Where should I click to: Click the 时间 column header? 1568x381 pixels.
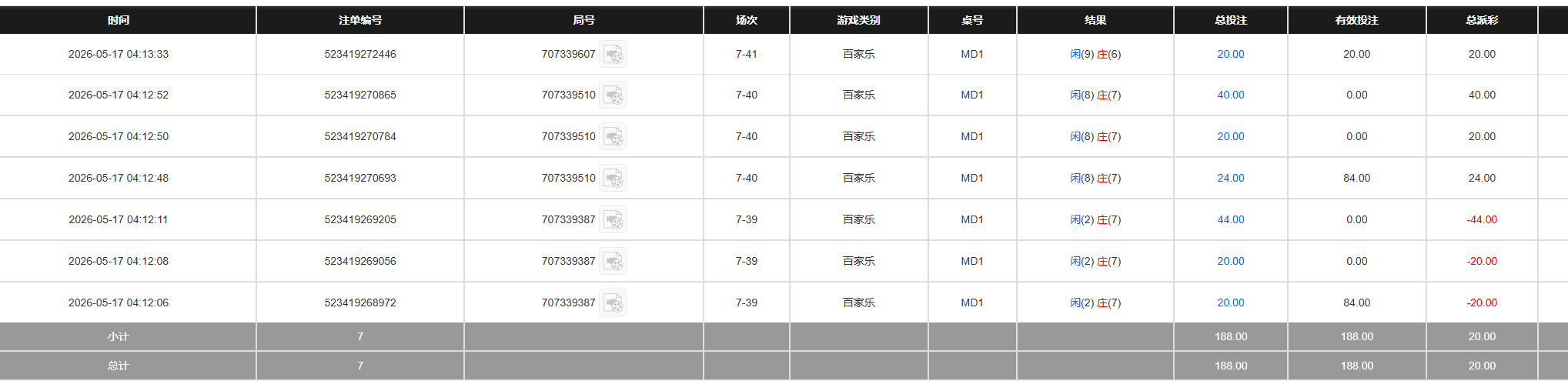coord(119,20)
